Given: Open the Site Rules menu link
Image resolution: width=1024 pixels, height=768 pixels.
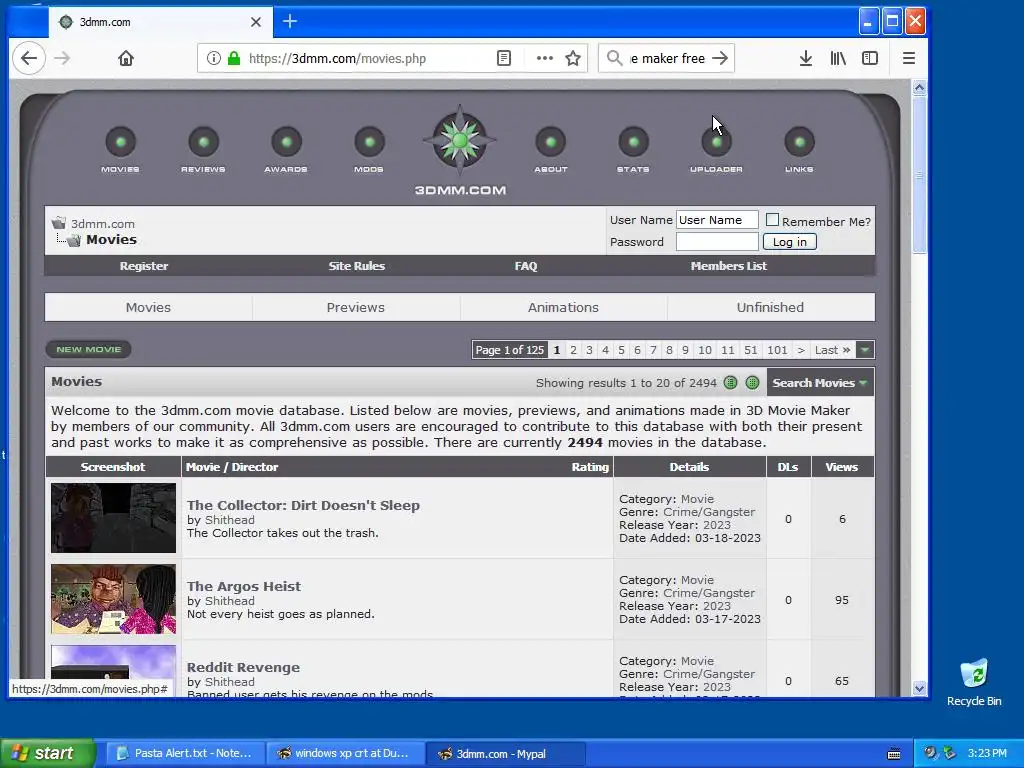Looking at the screenshot, I should click(357, 266).
